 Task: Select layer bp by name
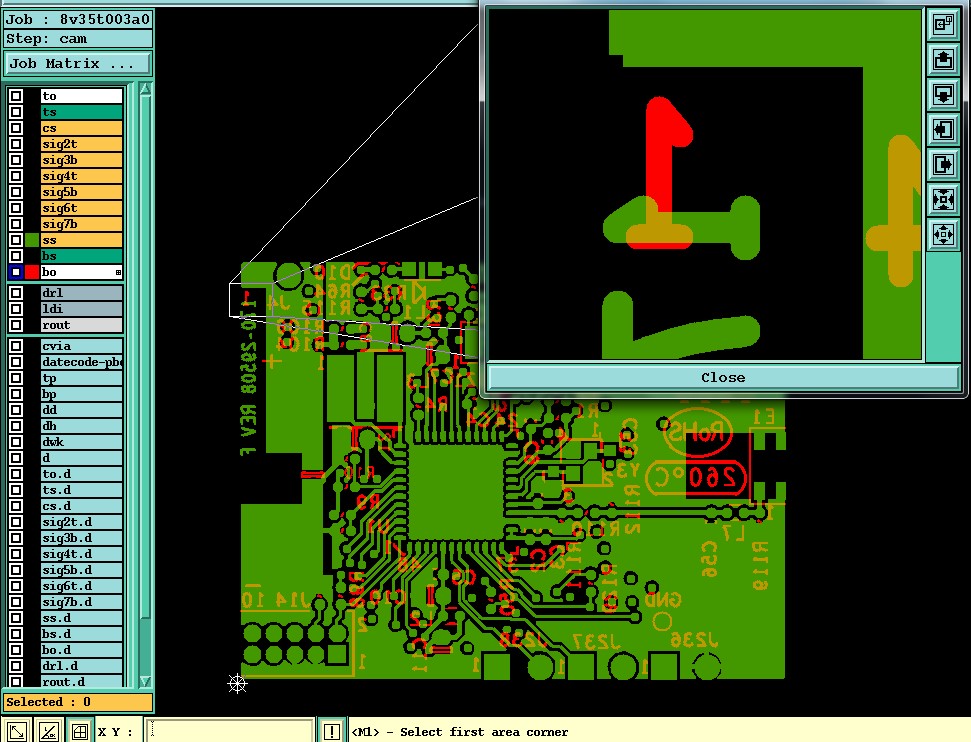tap(82, 395)
